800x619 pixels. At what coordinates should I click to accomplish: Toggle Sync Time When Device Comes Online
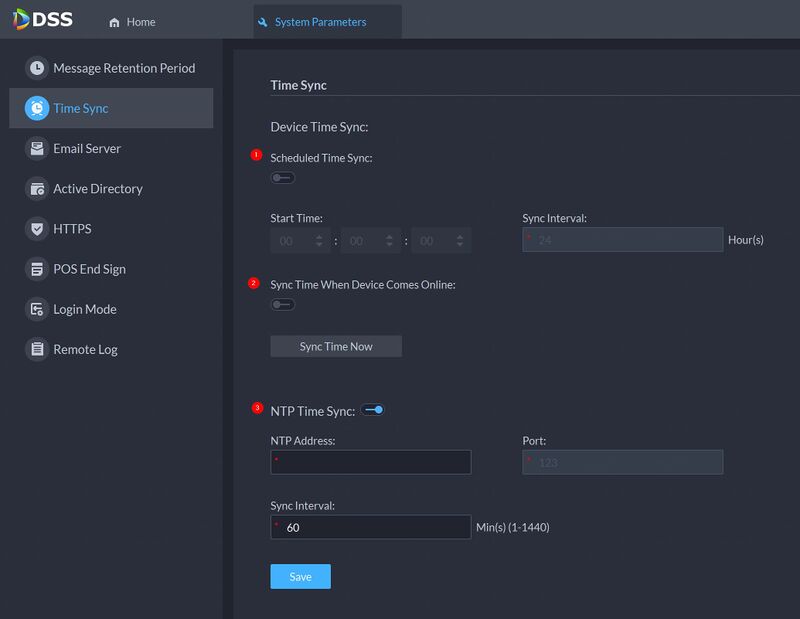coord(283,305)
